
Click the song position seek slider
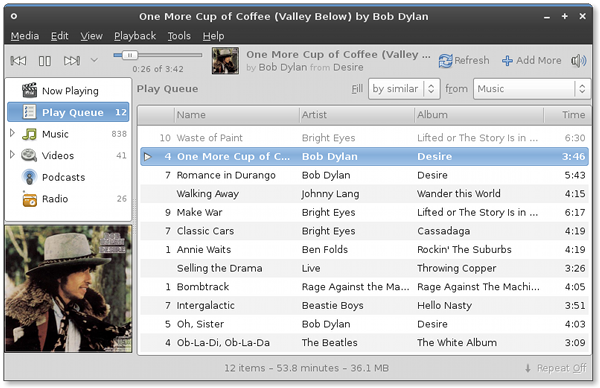pos(158,55)
